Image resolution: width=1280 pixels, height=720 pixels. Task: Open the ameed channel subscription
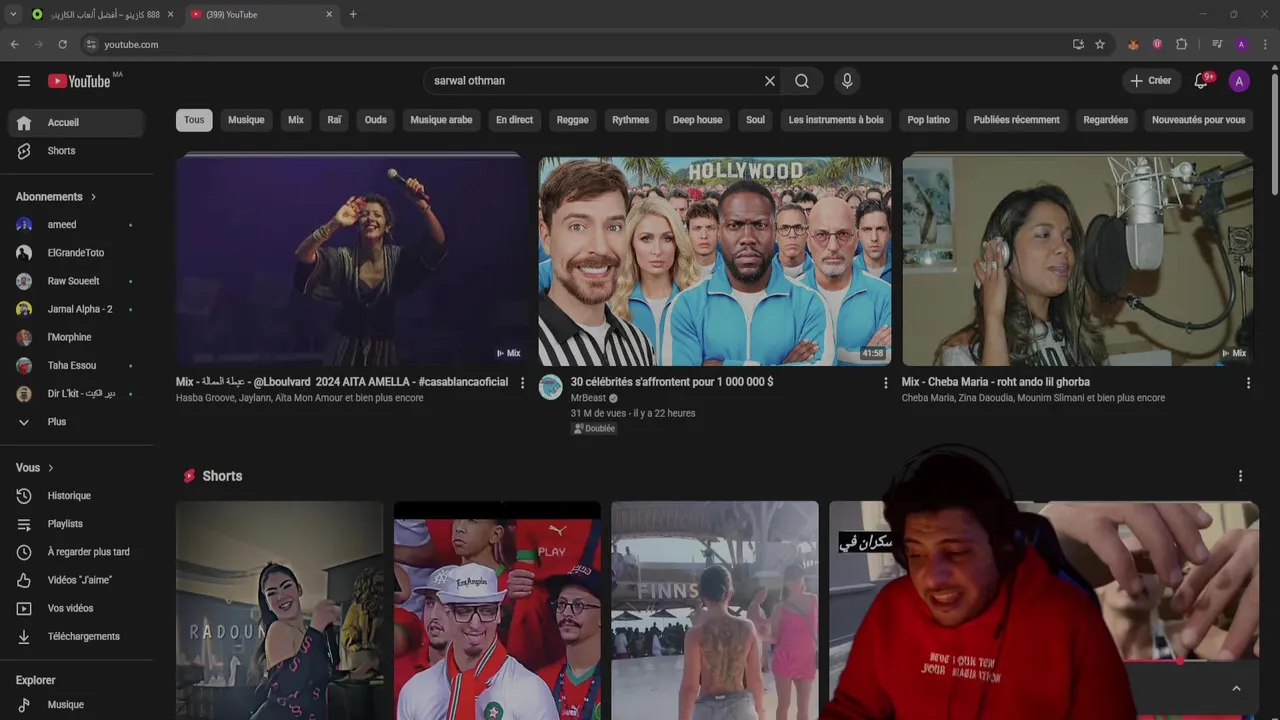coord(77,225)
